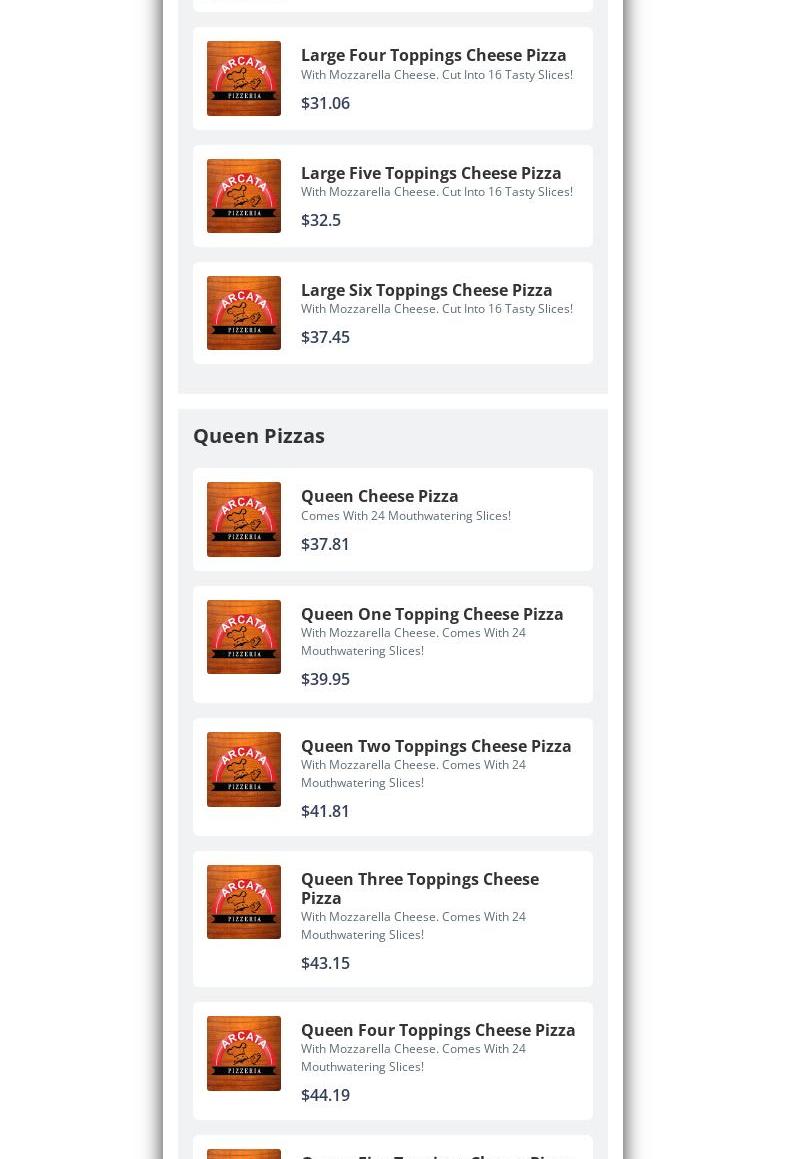
Task: Open Large Four Toppings Cheese Pizza thumbnail
Action: pos(244,78)
